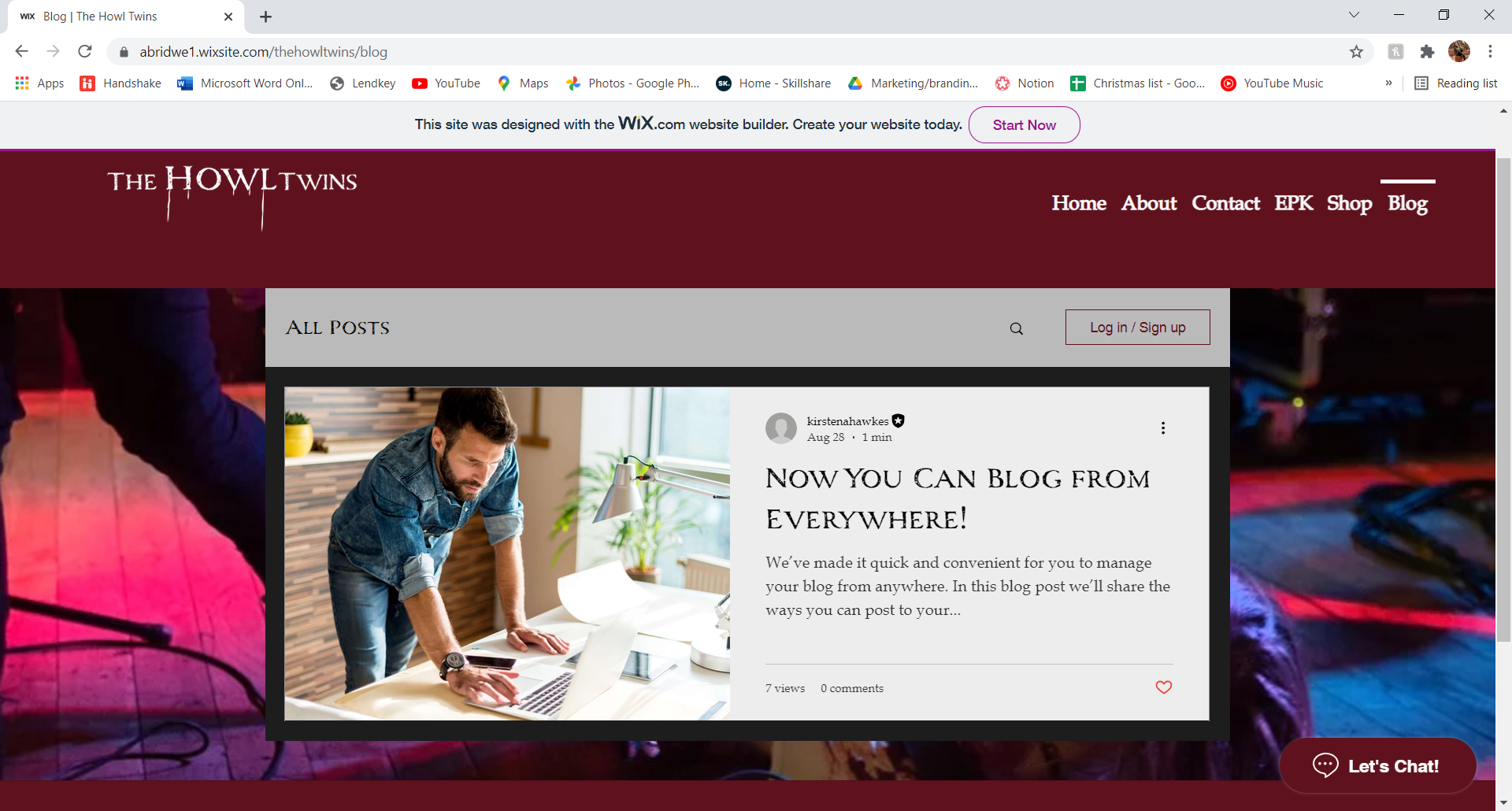Screen dimensions: 1512x811
Task: Click the author avatar placeholder on the post
Action: 781,428
